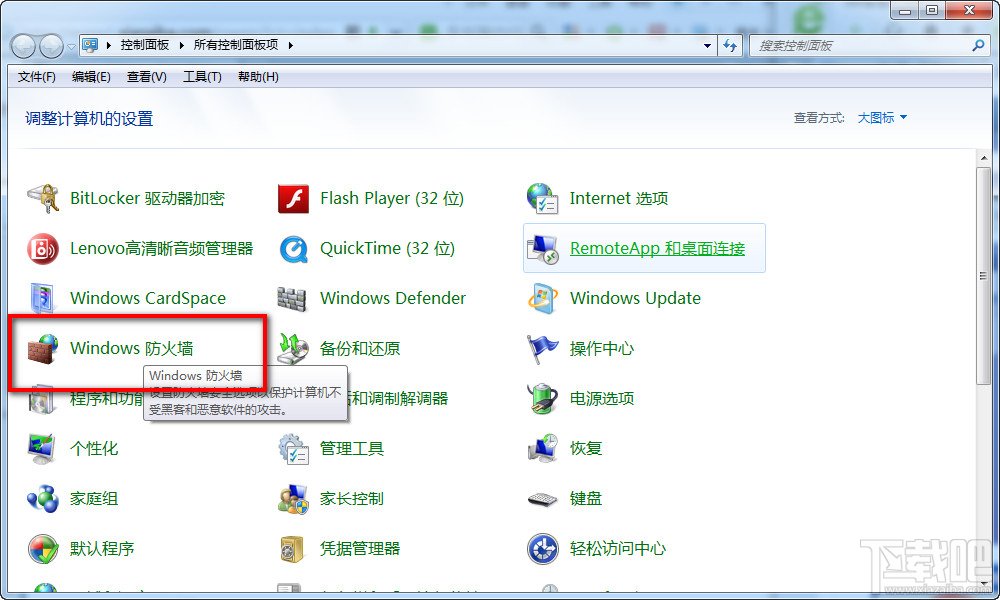Open the Windows Update text link

pyautogui.click(x=635, y=298)
